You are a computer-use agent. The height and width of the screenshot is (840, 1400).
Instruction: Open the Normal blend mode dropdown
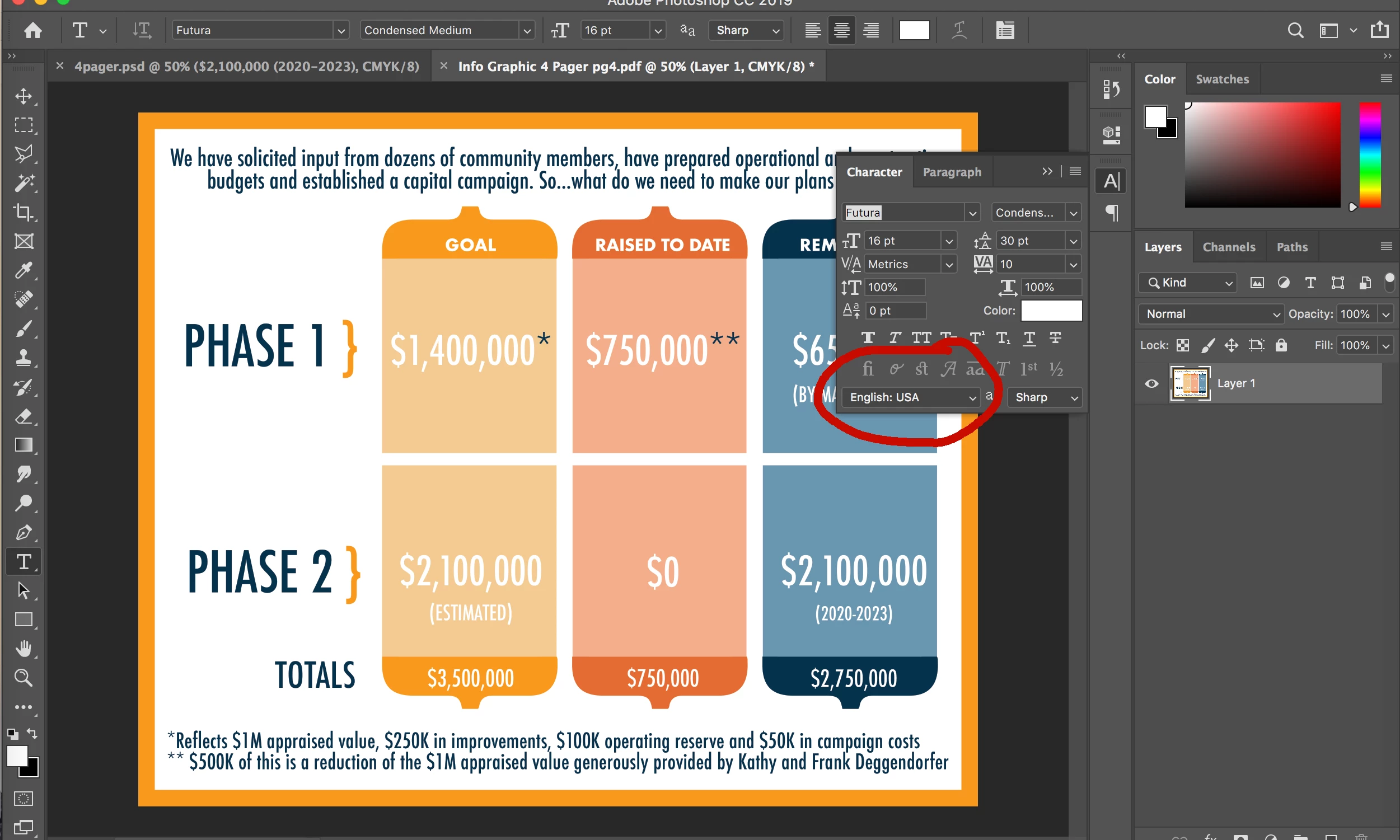click(x=1210, y=314)
